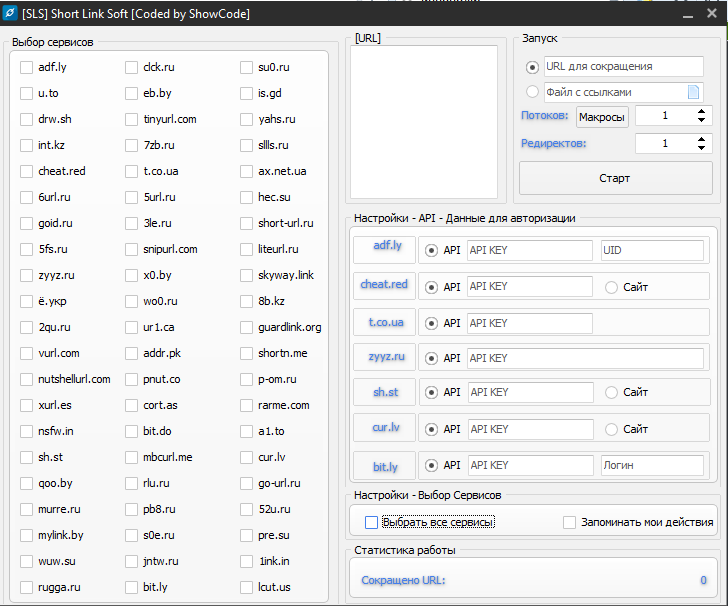728x606 pixels.
Task: Select the Файл с ссылками radio button
Action: [532, 92]
